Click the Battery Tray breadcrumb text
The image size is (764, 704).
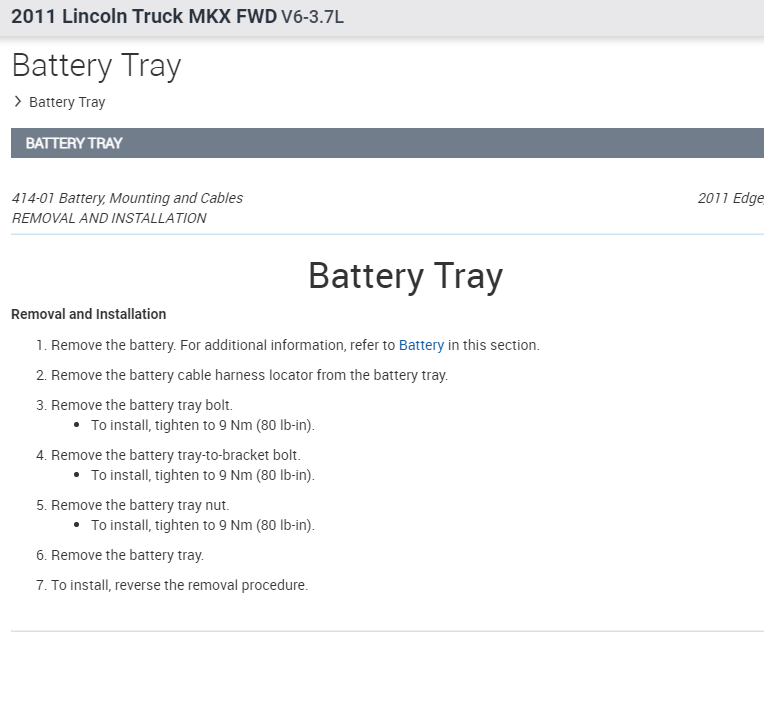click(67, 102)
